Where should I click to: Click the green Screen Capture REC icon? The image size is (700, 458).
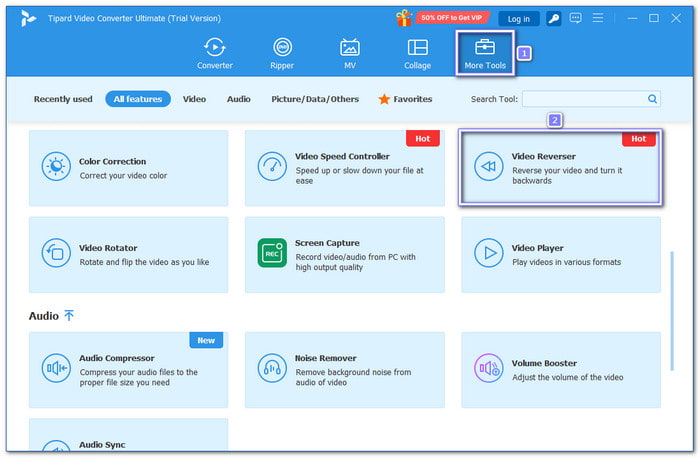pyautogui.click(x=272, y=253)
